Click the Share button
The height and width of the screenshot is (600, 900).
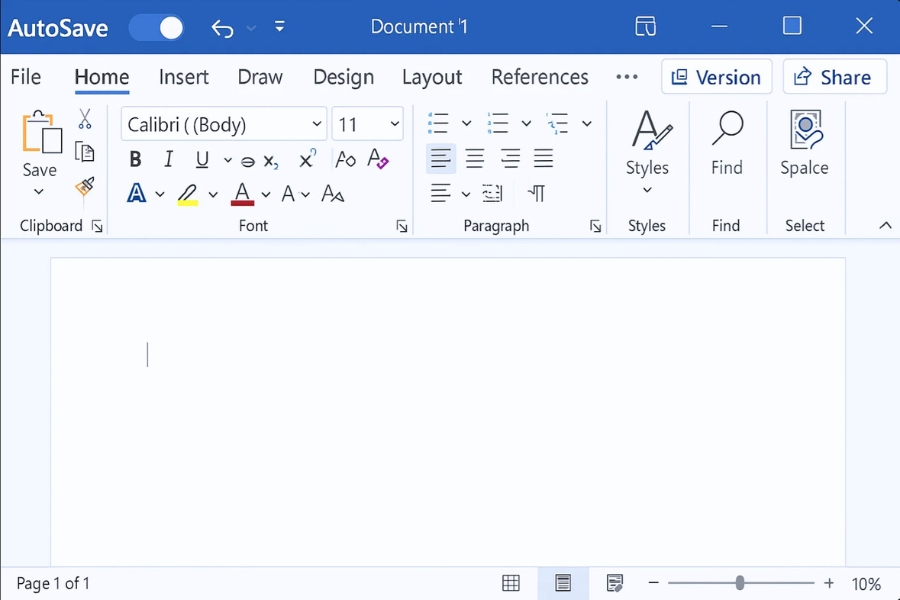(x=834, y=76)
